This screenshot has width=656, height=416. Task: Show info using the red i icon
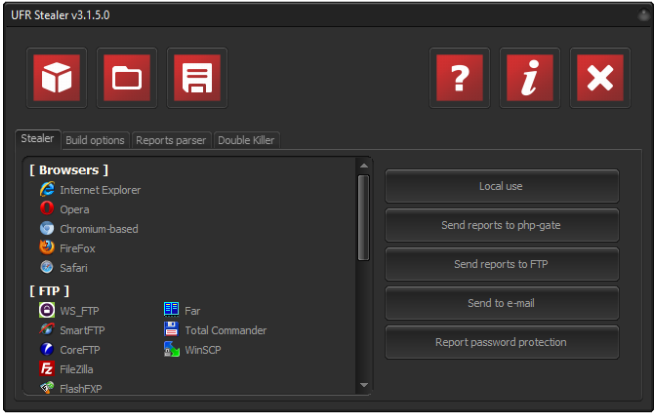tap(530, 78)
